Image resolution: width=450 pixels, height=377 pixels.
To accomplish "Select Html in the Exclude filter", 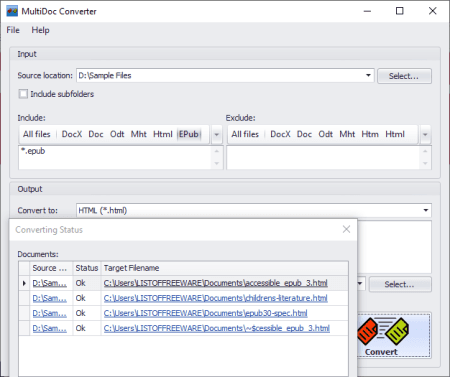I will pos(395,134).
